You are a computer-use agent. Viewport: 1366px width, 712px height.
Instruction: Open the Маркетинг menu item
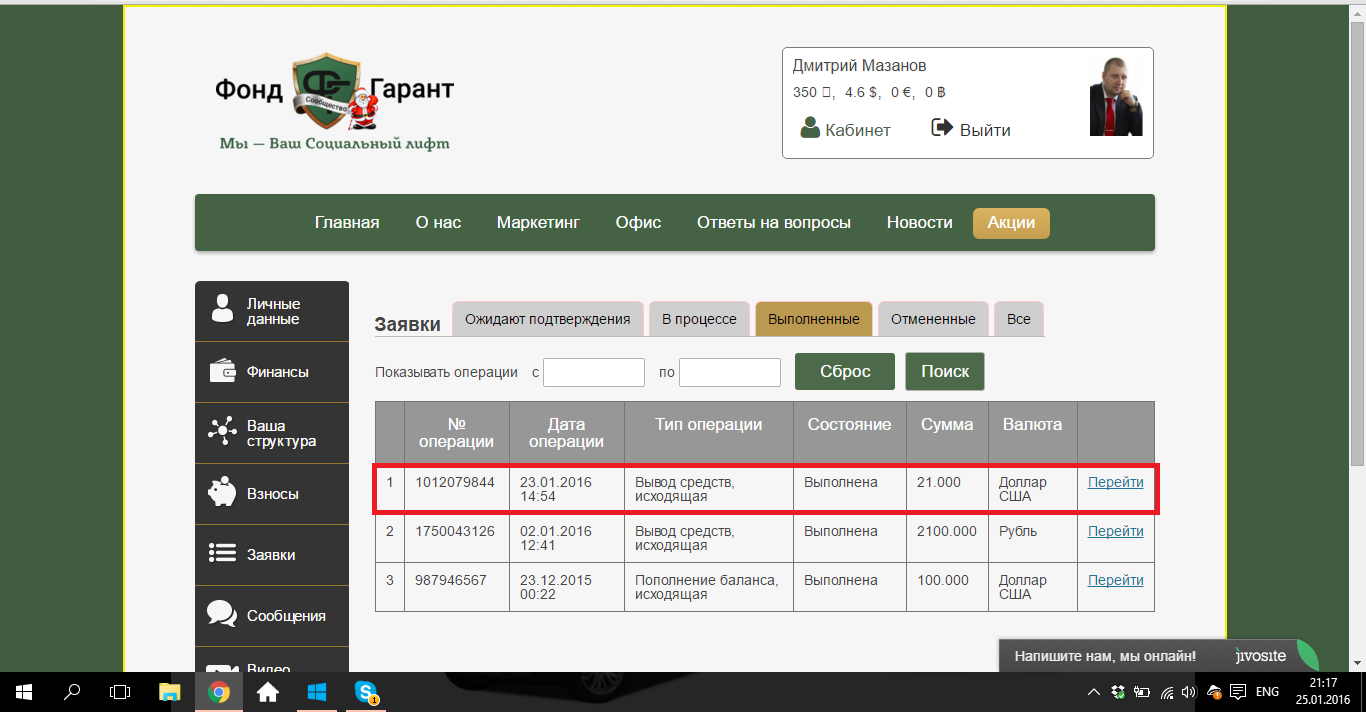pyautogui.click(x=538, y=222)
